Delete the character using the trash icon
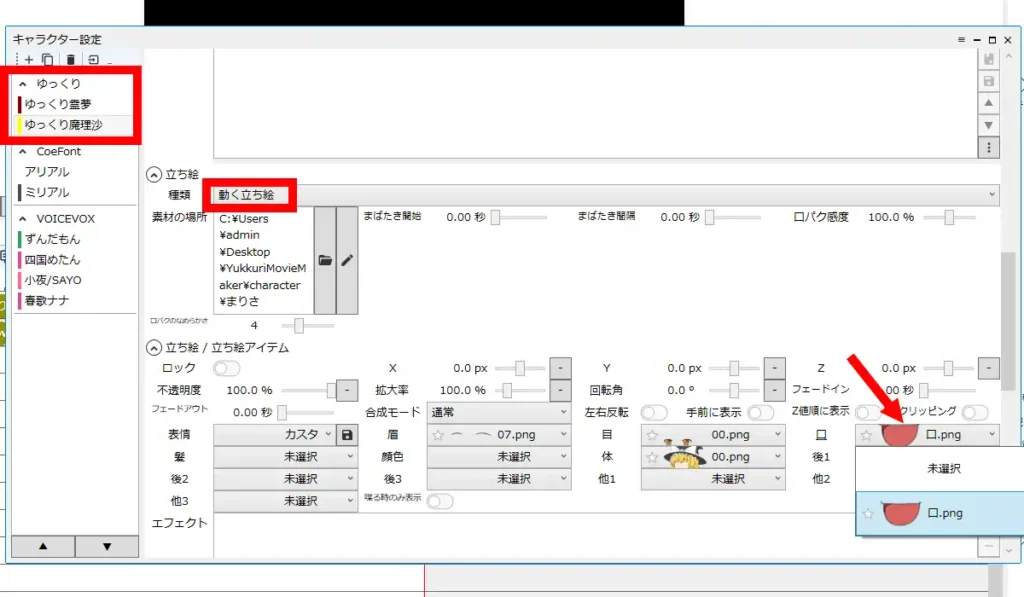Image resolution: width=1024 pixels, height=597 pixels. (x=70, y=59)
